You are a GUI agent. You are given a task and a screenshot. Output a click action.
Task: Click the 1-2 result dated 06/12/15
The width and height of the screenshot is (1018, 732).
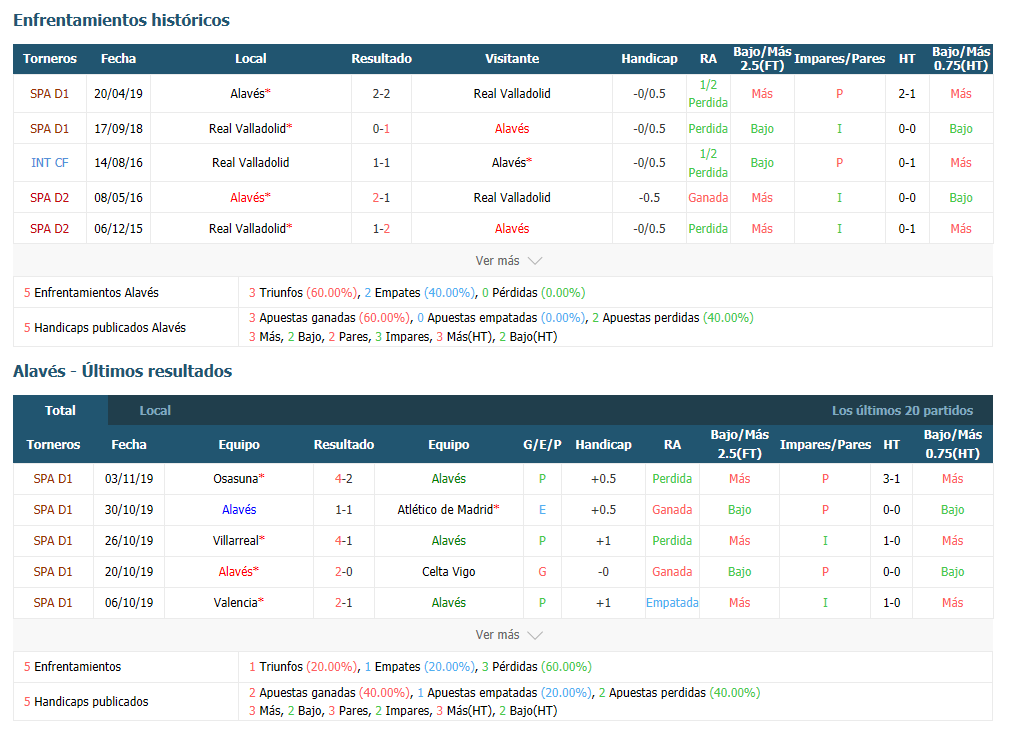tap(381, 229)
